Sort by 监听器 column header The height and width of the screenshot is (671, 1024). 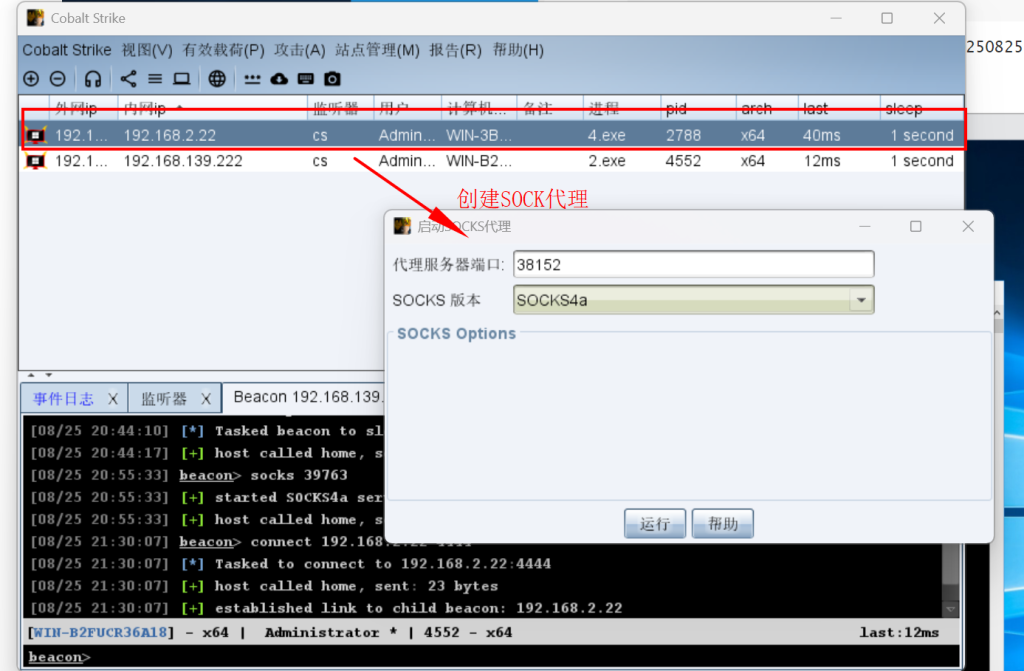click(x=340, y=108)
